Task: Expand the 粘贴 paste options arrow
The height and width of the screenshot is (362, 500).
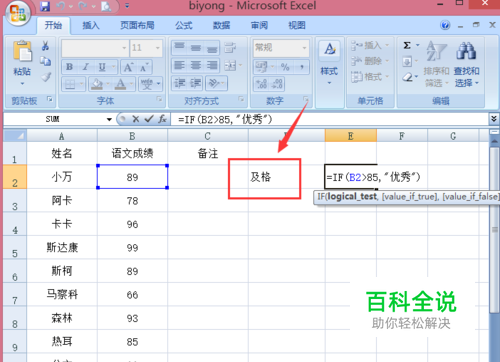Action: pyautogui.click(x=22, y=83)
